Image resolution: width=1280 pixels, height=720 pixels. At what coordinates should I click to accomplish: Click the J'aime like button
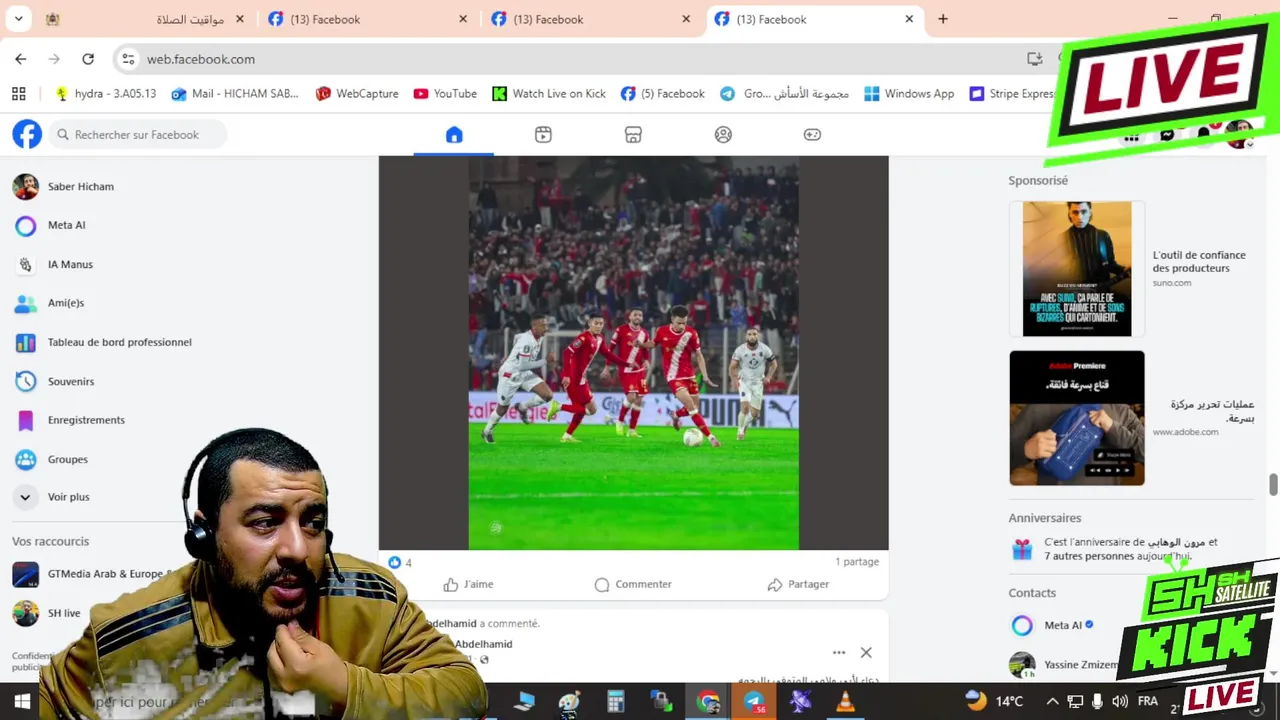pyautogui.click(x=468, y=584)
